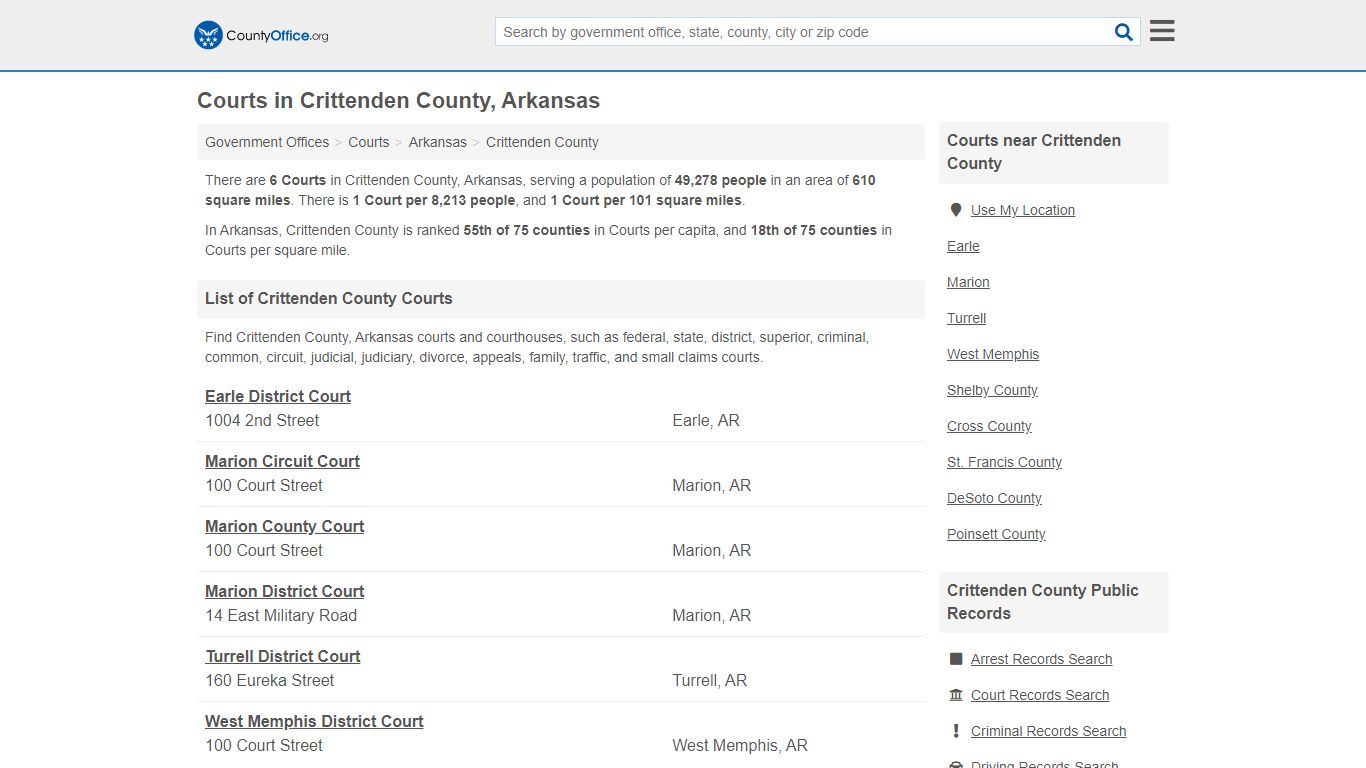The height and width of the screenshot is (768, 1366).
Task: Open Marion County Court listing
Action: (x=285, y=526)
